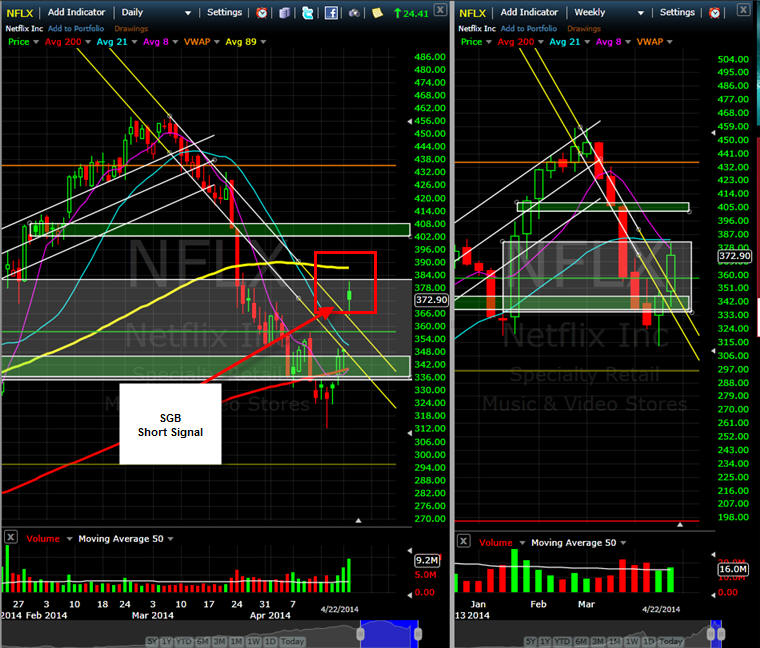The width and height of the screenshot is (760, 648).
Task: Remove the Weekly Volume indicator panel
Action: coord(464,541)
